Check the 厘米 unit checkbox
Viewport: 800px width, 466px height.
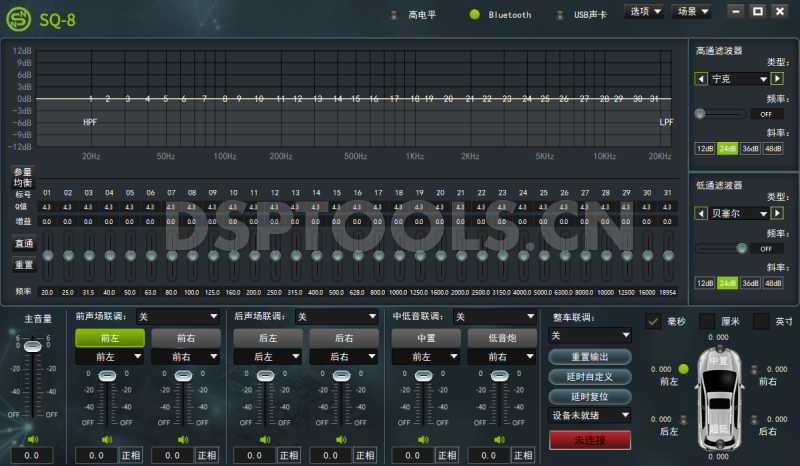tap(707, 321)
